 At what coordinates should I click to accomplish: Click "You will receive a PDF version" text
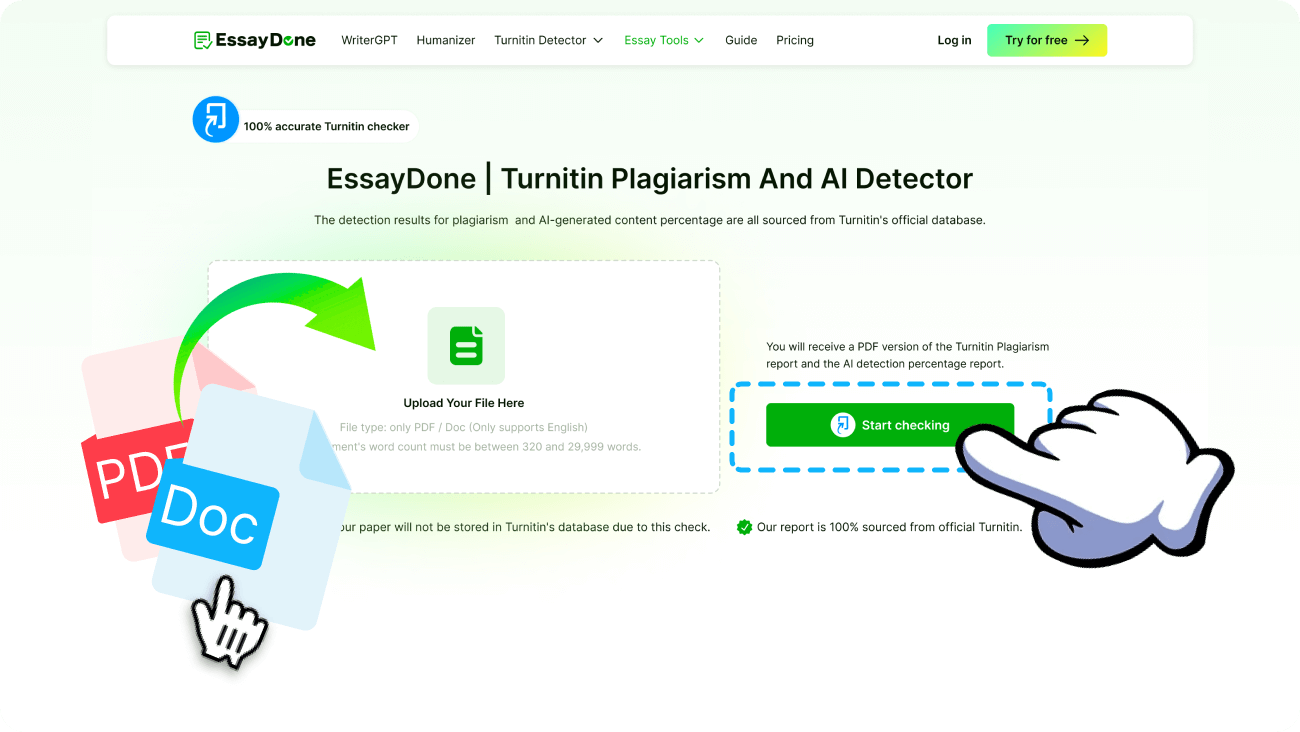point(908,355)
